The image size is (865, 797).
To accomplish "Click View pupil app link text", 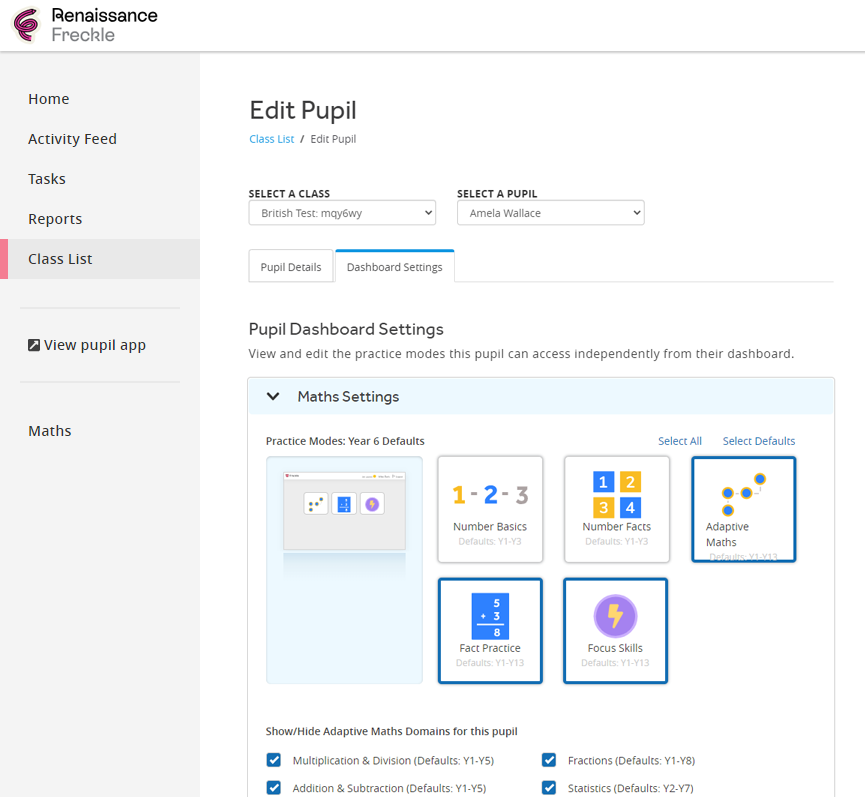I will click(x=95, y=345).
